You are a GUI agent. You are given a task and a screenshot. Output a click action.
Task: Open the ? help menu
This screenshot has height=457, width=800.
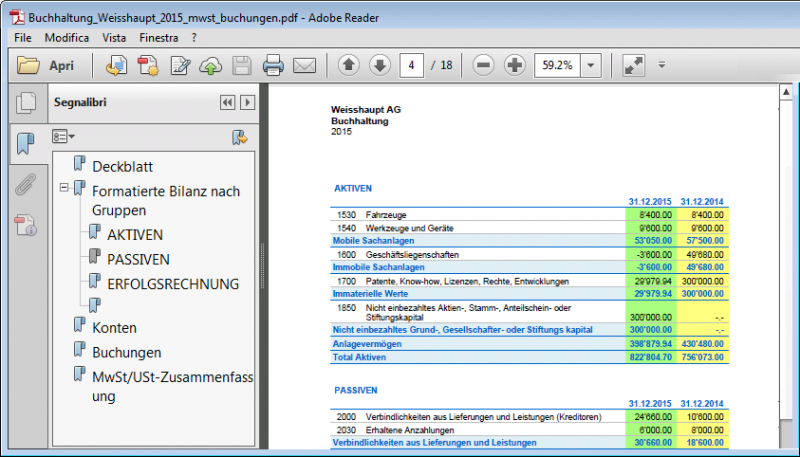pos(194,38)
